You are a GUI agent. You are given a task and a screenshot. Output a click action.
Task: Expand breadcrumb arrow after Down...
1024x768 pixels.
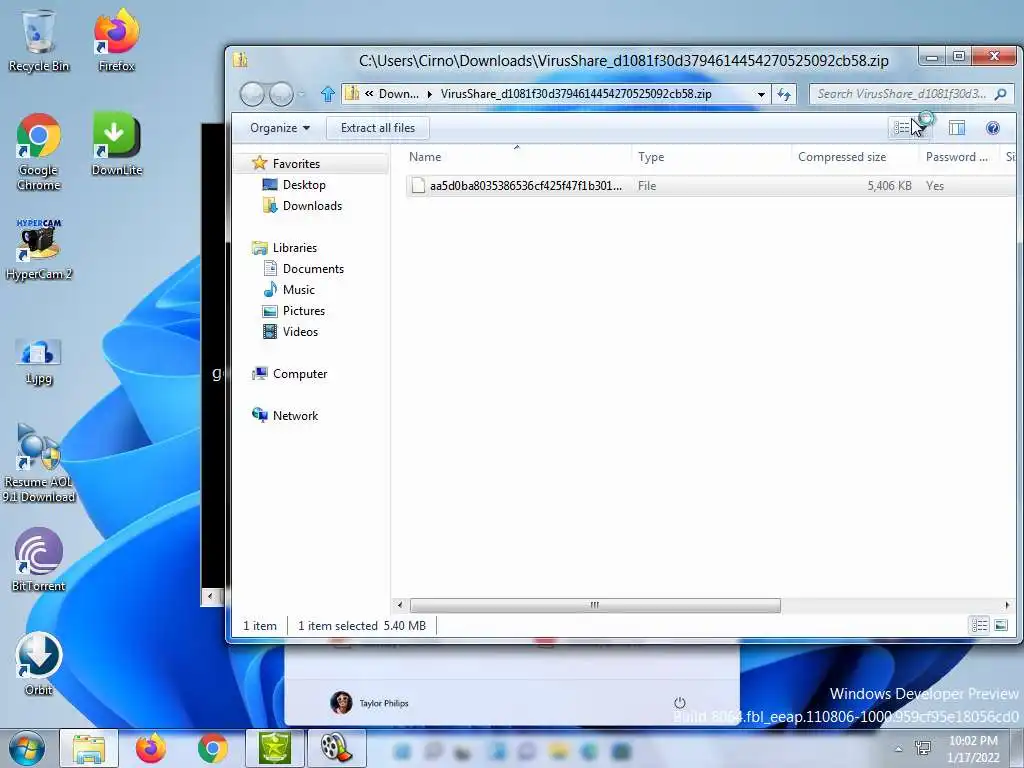[429, 94]
